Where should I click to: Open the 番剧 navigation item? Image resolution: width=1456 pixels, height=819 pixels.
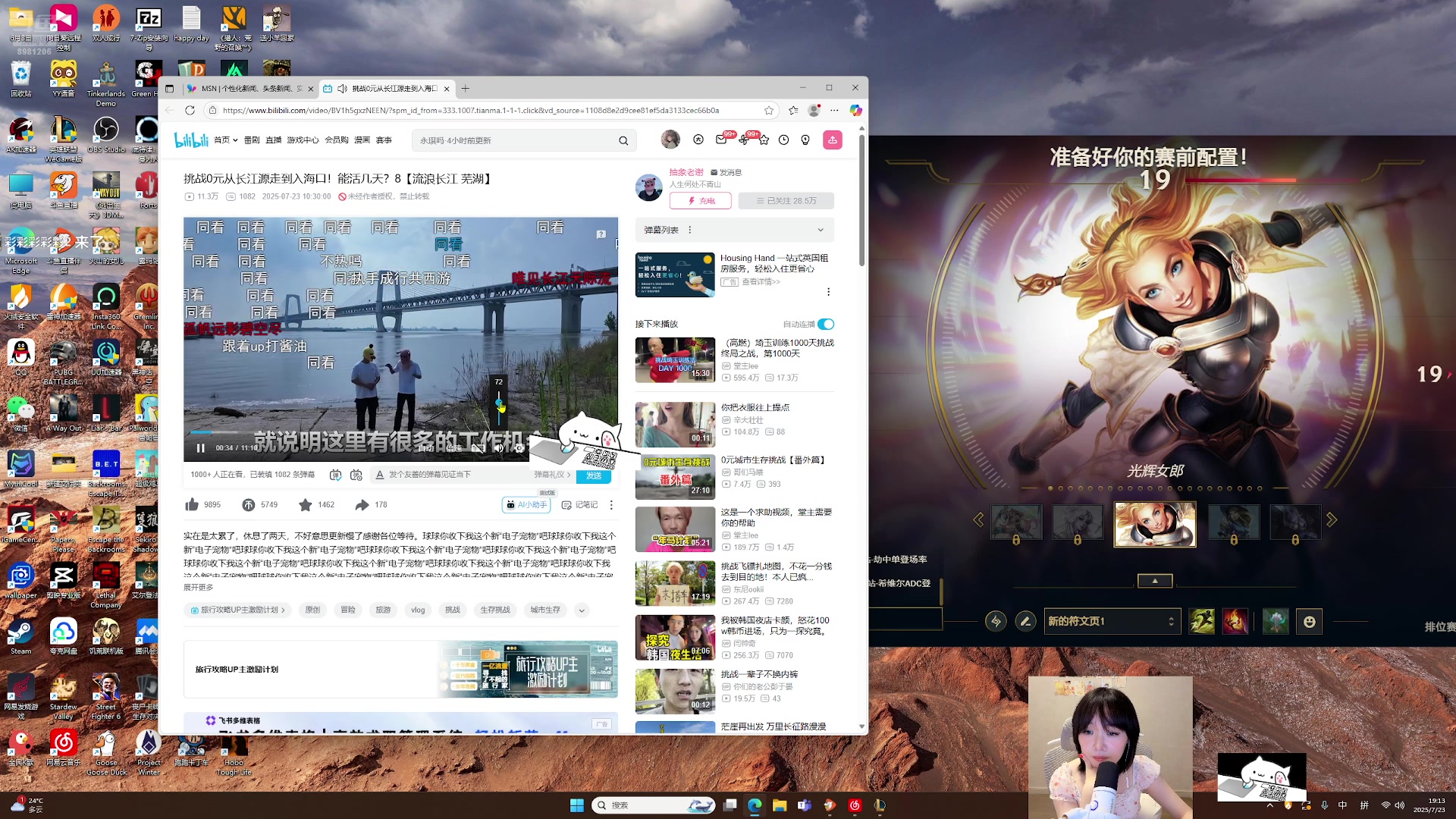(252, 140)
